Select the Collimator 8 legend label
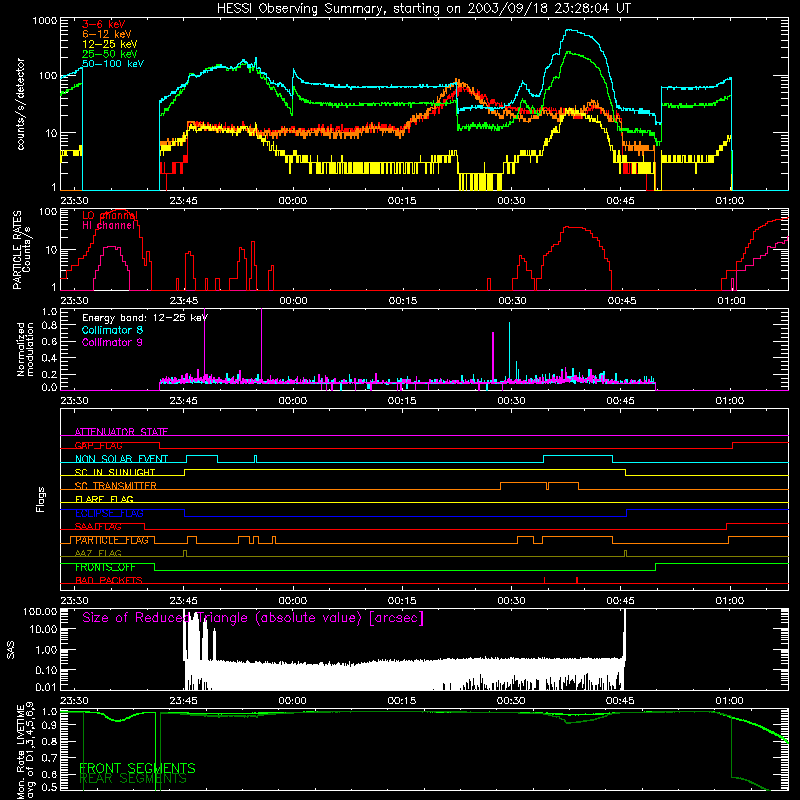Image resolution: width=800 pixels, height=800 pixels. coord(113,330)
